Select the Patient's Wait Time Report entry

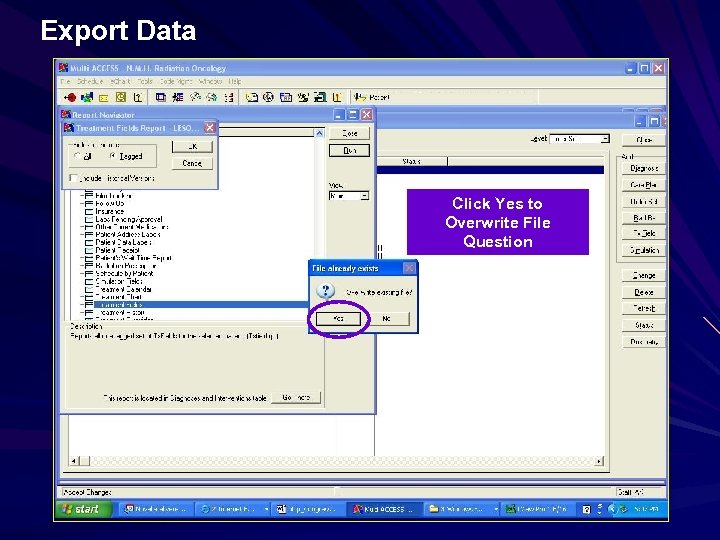pyautogui.click(x=133, y=258)
